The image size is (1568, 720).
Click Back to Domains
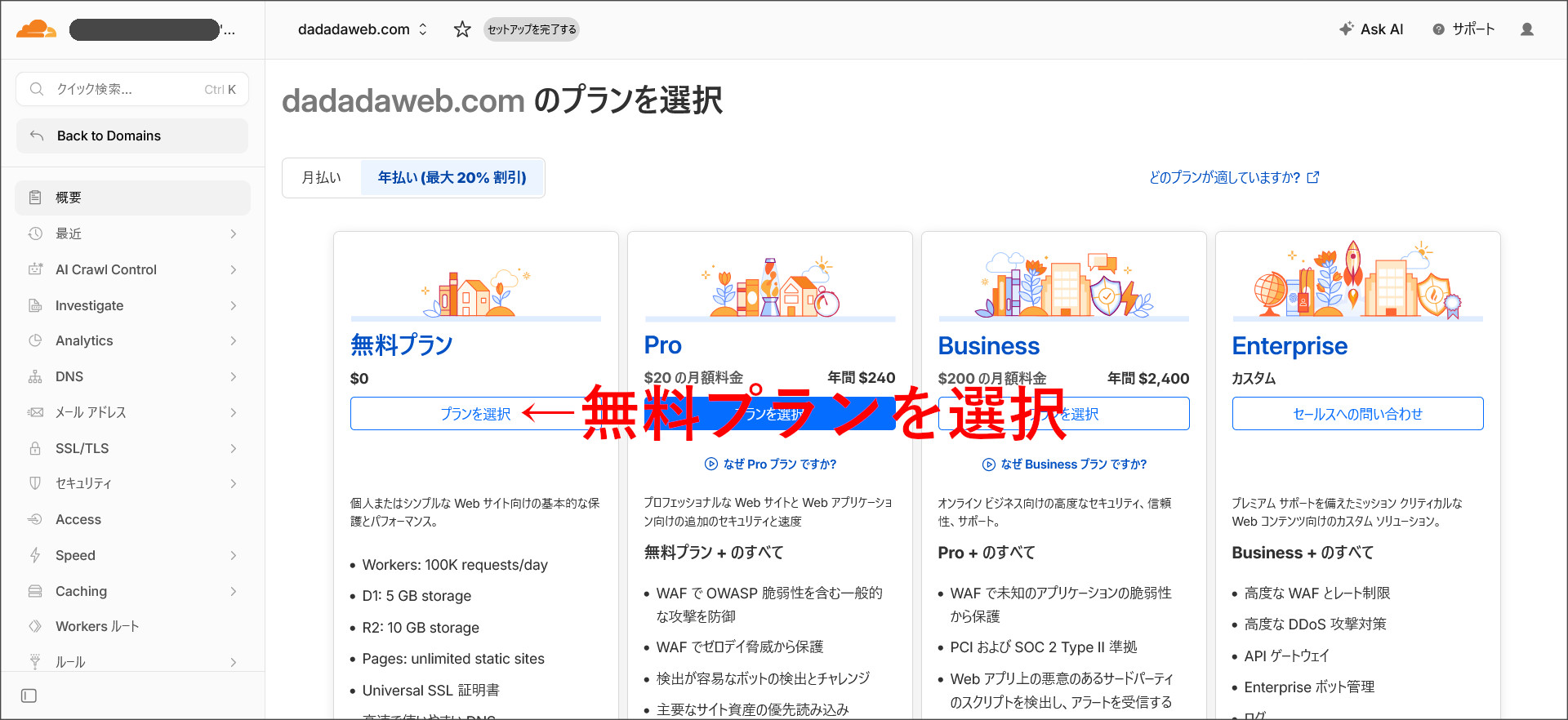pyautogui.click(x=132, y=136)
